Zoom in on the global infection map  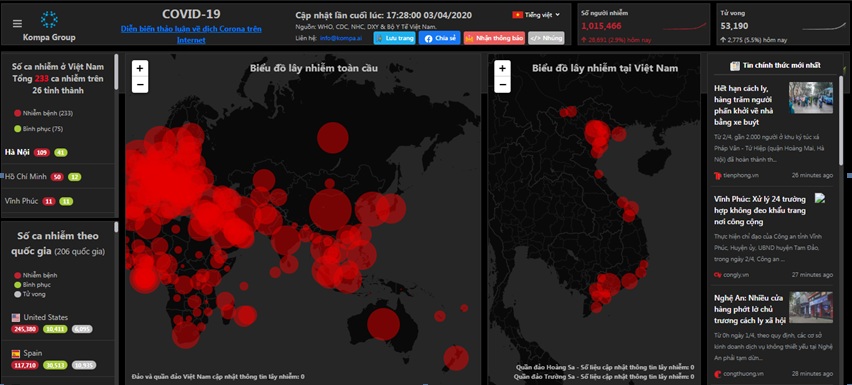click(140, 68)
